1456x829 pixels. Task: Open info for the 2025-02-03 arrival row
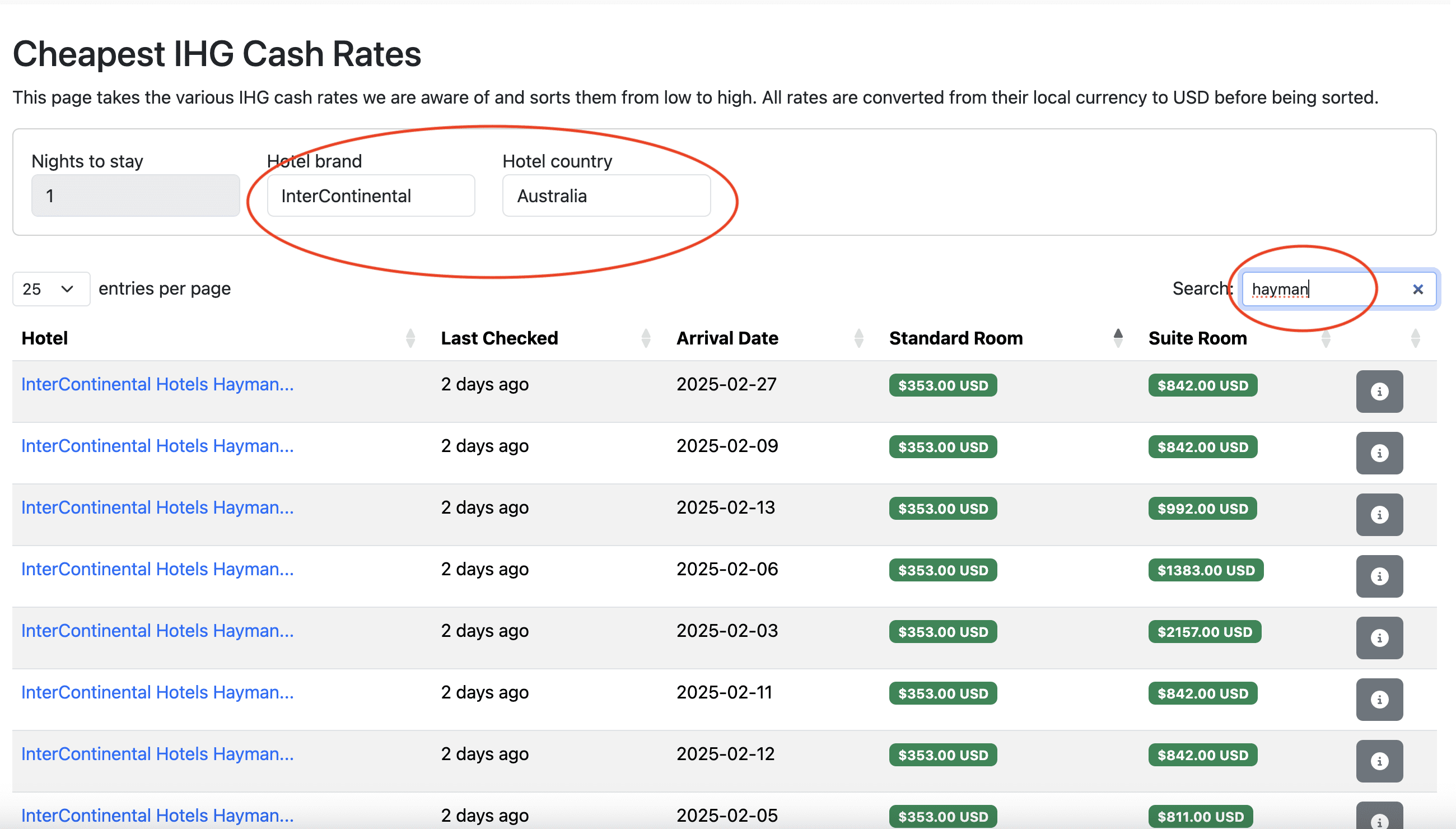[x=1379, y=637]
